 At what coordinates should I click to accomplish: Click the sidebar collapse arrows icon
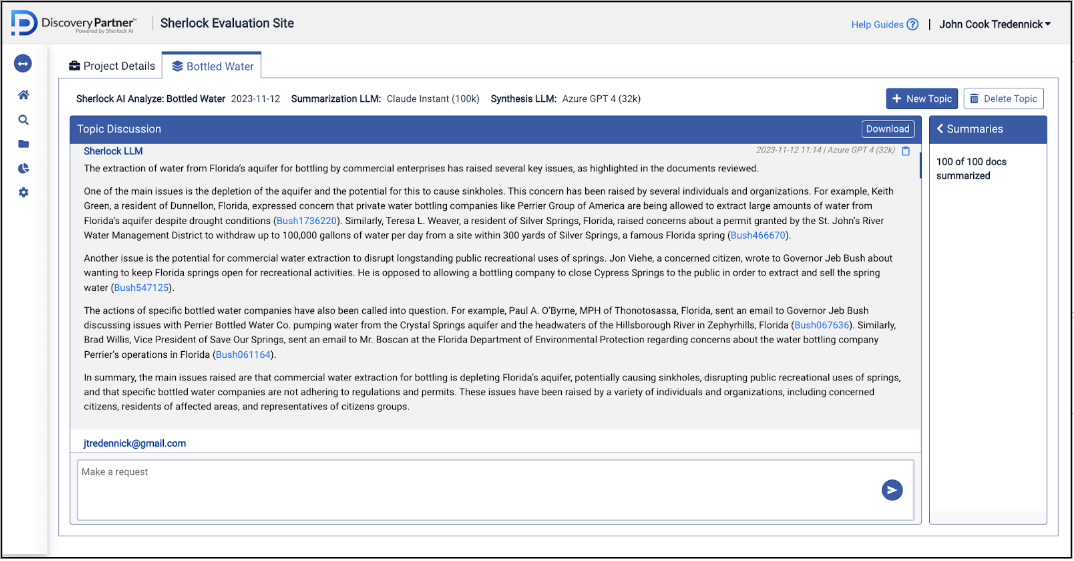[22, 64]
